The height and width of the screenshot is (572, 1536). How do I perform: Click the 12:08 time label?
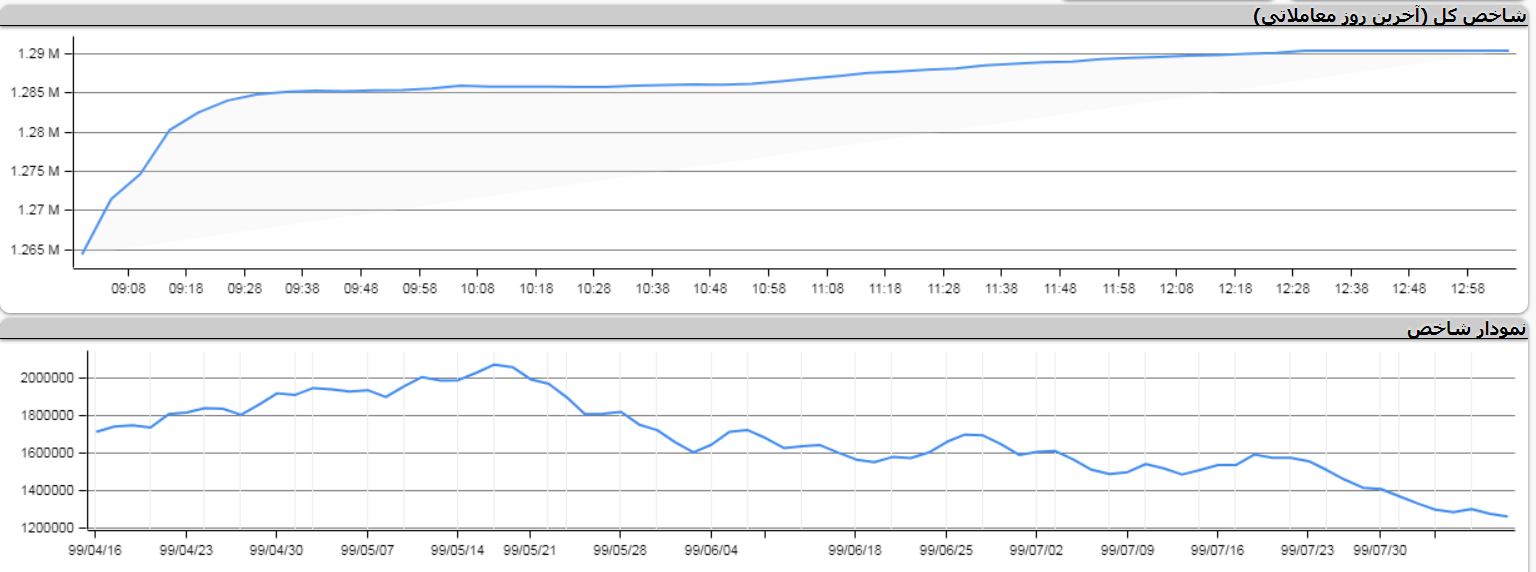[1176, 288]
